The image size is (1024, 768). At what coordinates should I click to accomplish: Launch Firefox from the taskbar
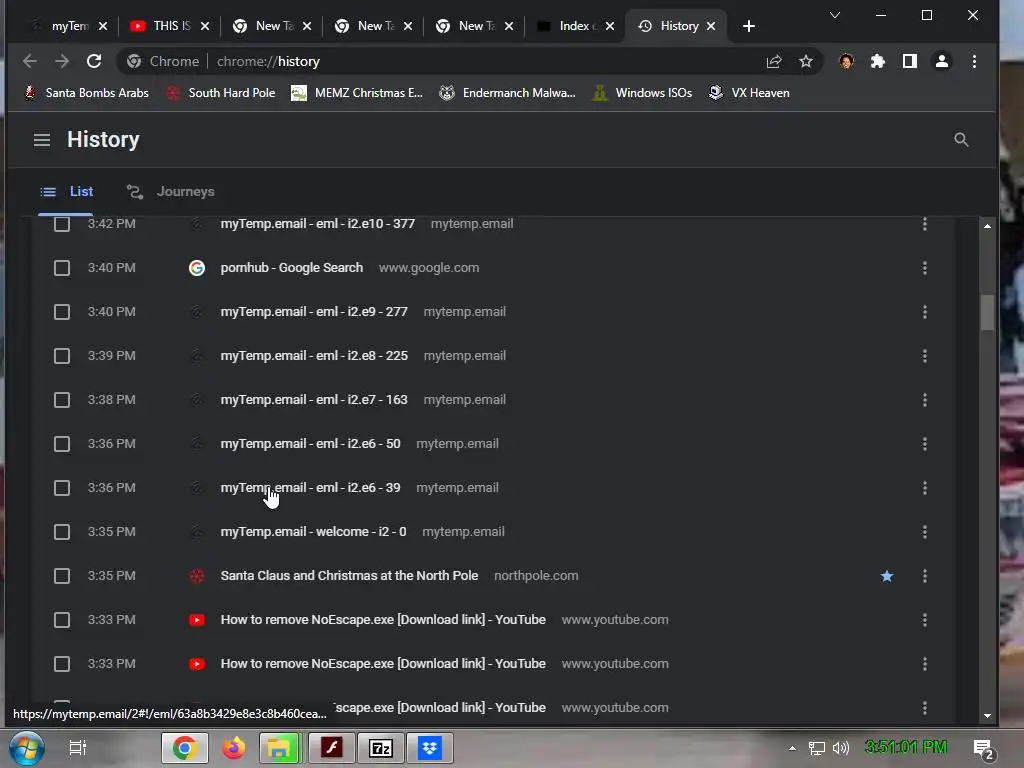pos(233,748)
